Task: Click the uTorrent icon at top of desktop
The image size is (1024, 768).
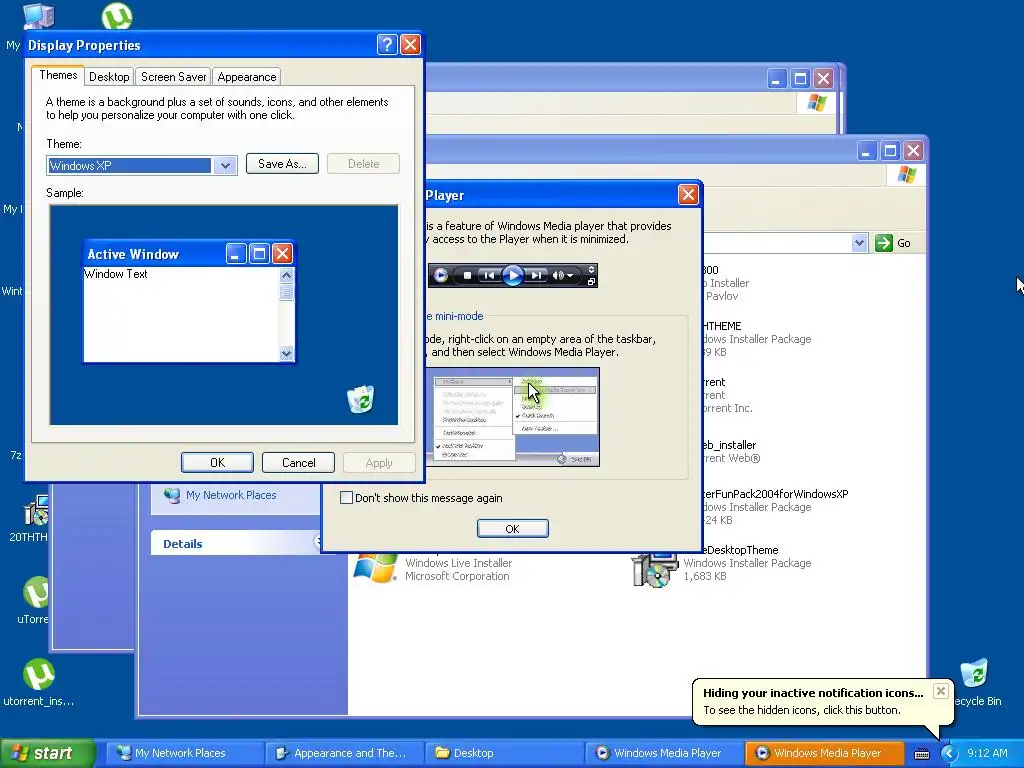Action: click(117, 16)
